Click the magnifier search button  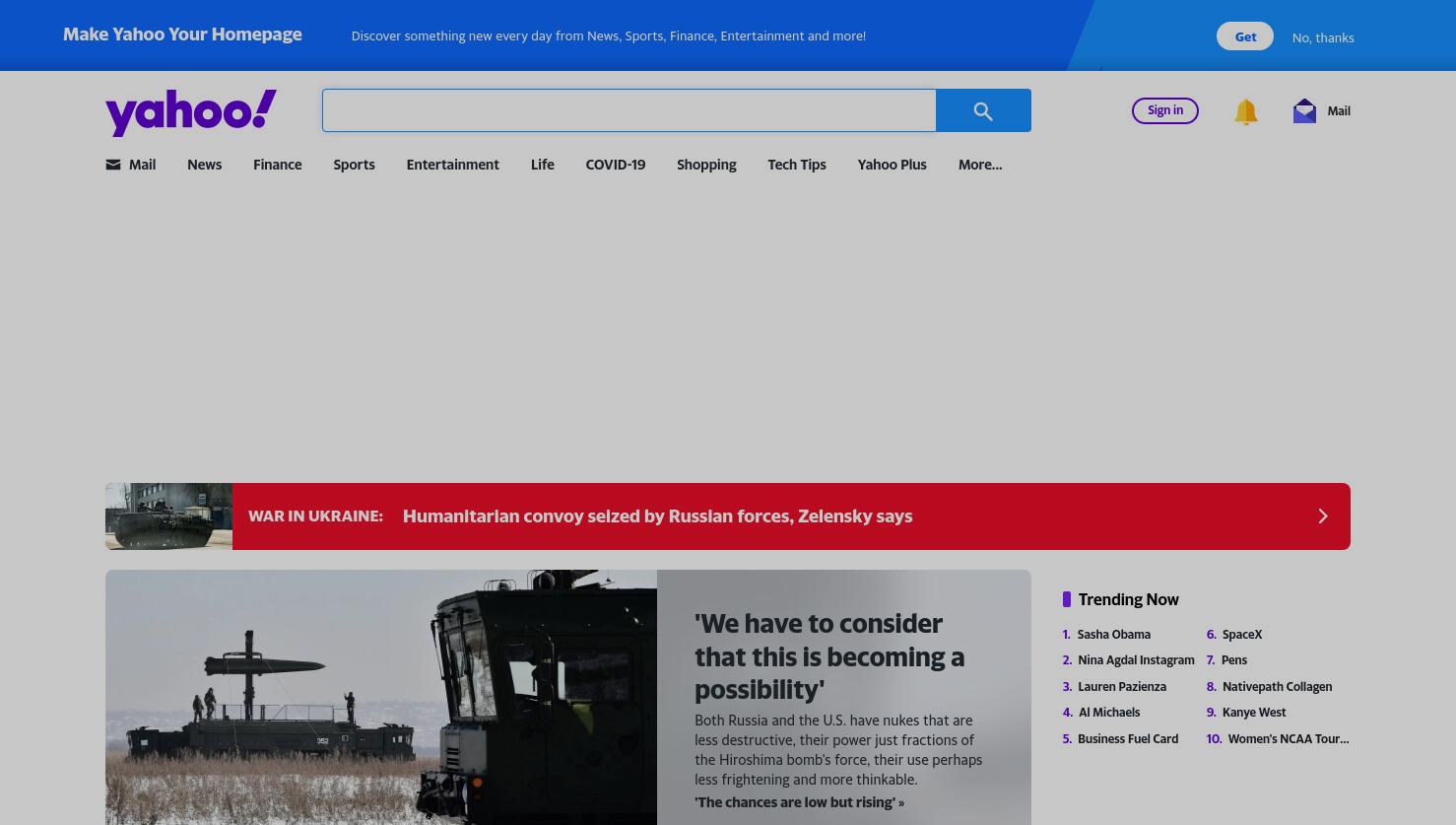[983, 110]
